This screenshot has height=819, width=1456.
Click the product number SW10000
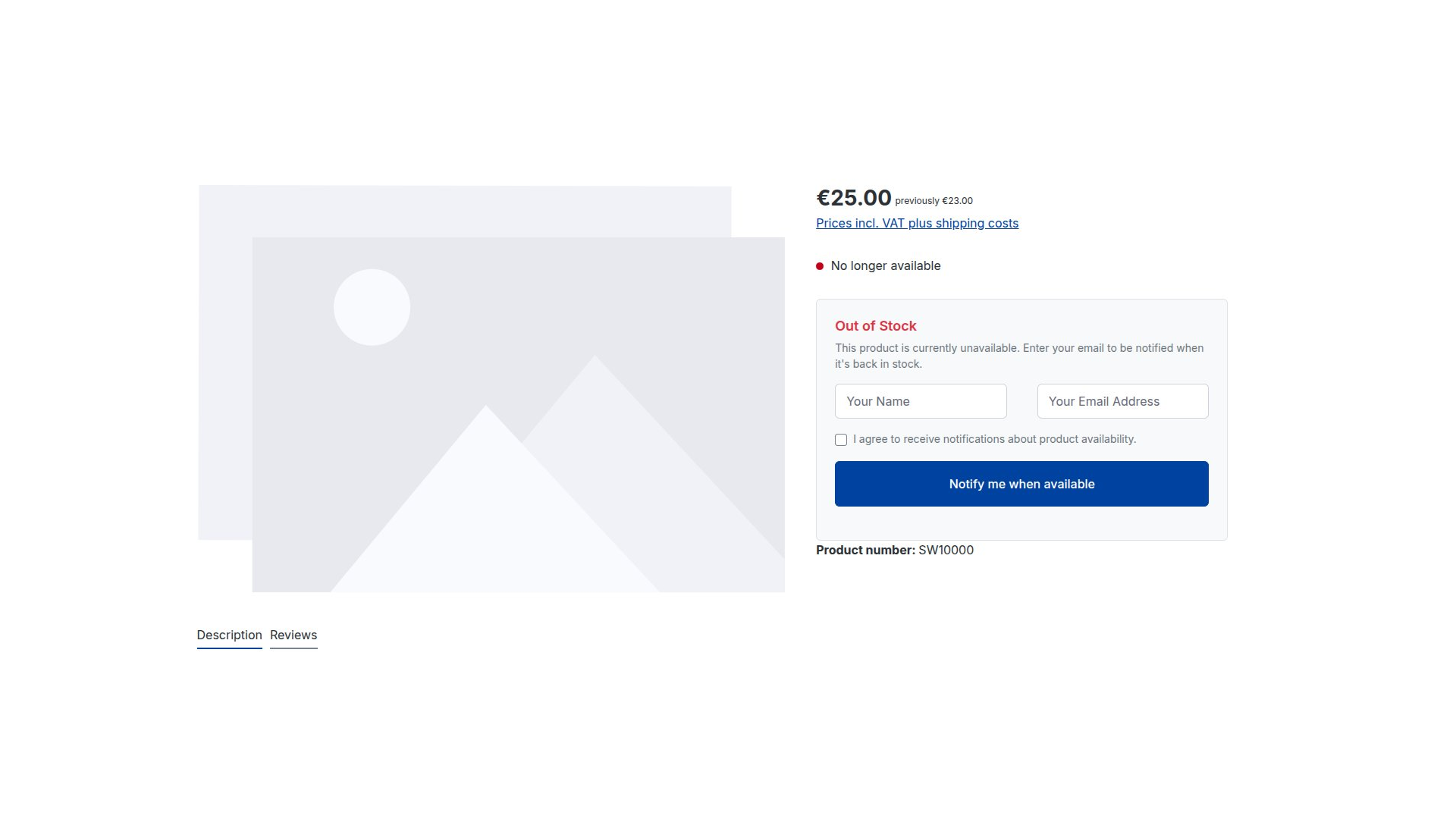[946, 551]
